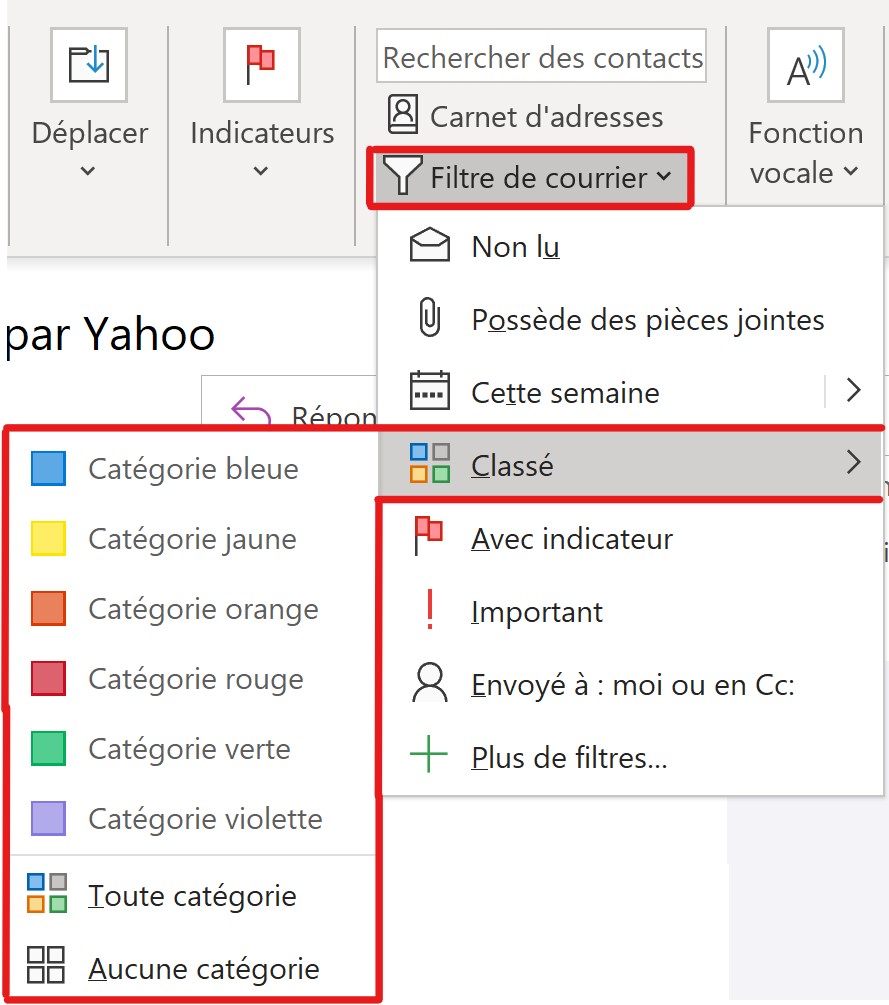Click the Fonction vocale read-aloud icon
Screen dimensions: 889x1005
pos(805,65)
